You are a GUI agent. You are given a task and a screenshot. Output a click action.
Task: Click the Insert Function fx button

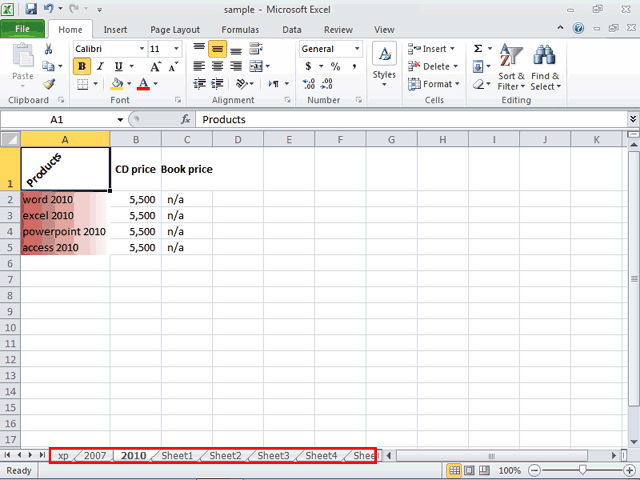coord(186,119)
